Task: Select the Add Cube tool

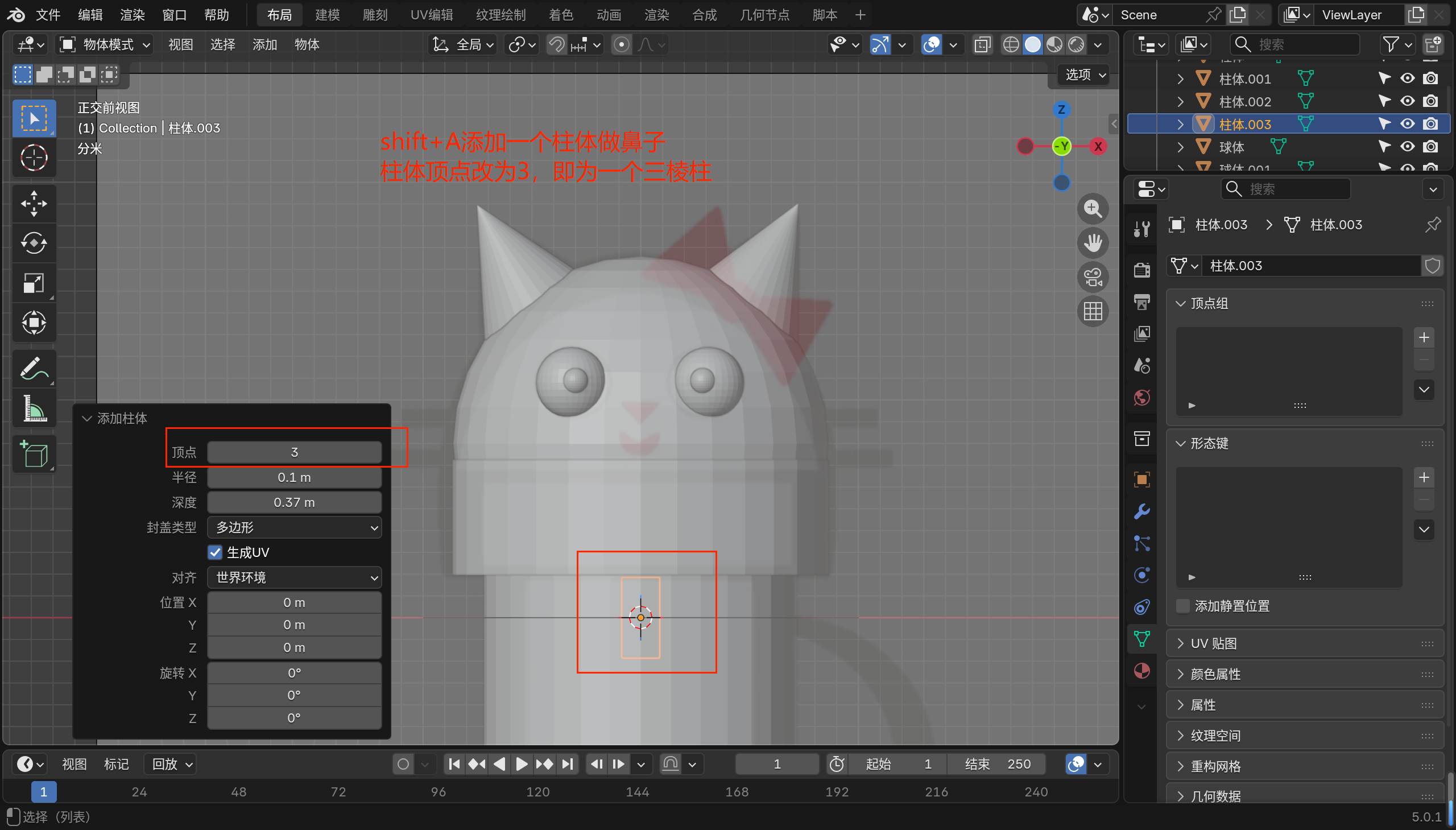Action: [x=34, y=455]
